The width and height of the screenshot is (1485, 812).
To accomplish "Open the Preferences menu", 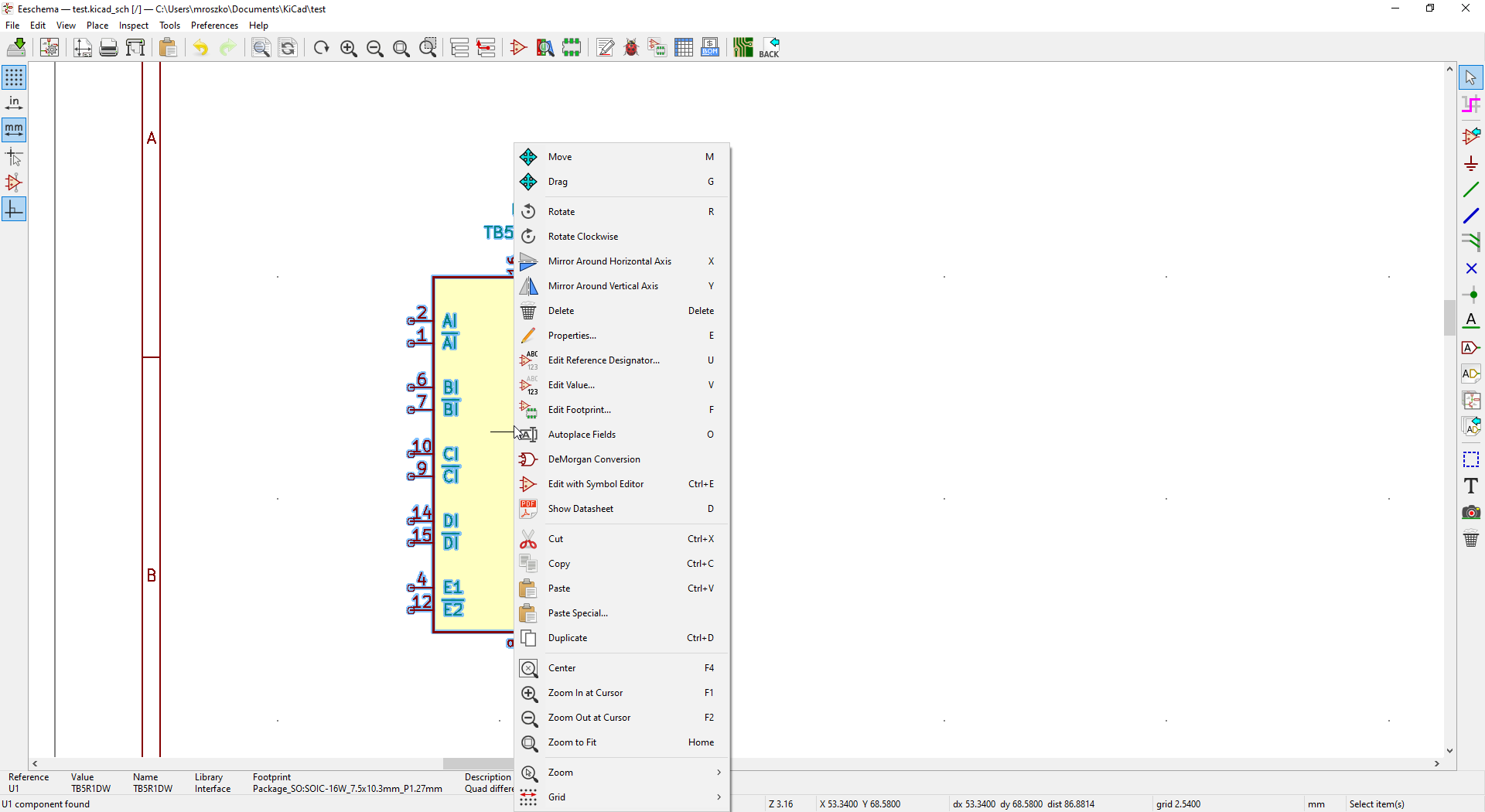I will click(214, 26).
